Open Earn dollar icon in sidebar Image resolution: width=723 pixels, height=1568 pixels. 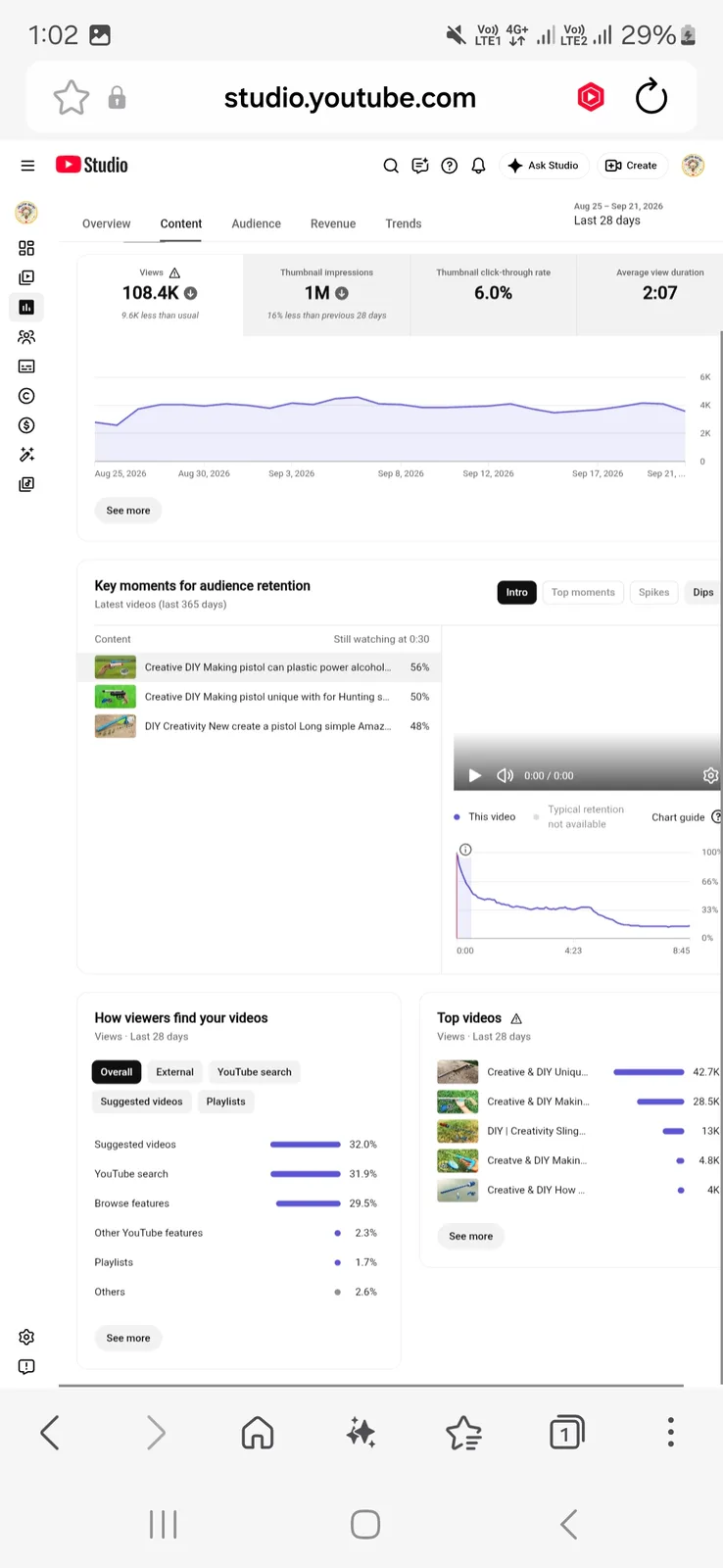click(26, 425)
